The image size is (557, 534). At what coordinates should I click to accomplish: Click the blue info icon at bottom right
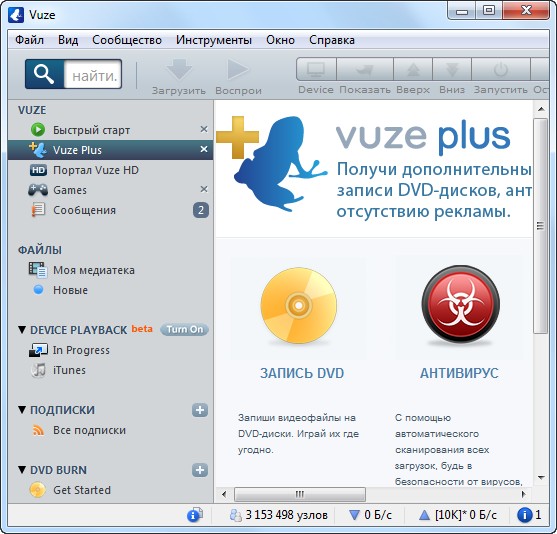click(x=524, y=515)
